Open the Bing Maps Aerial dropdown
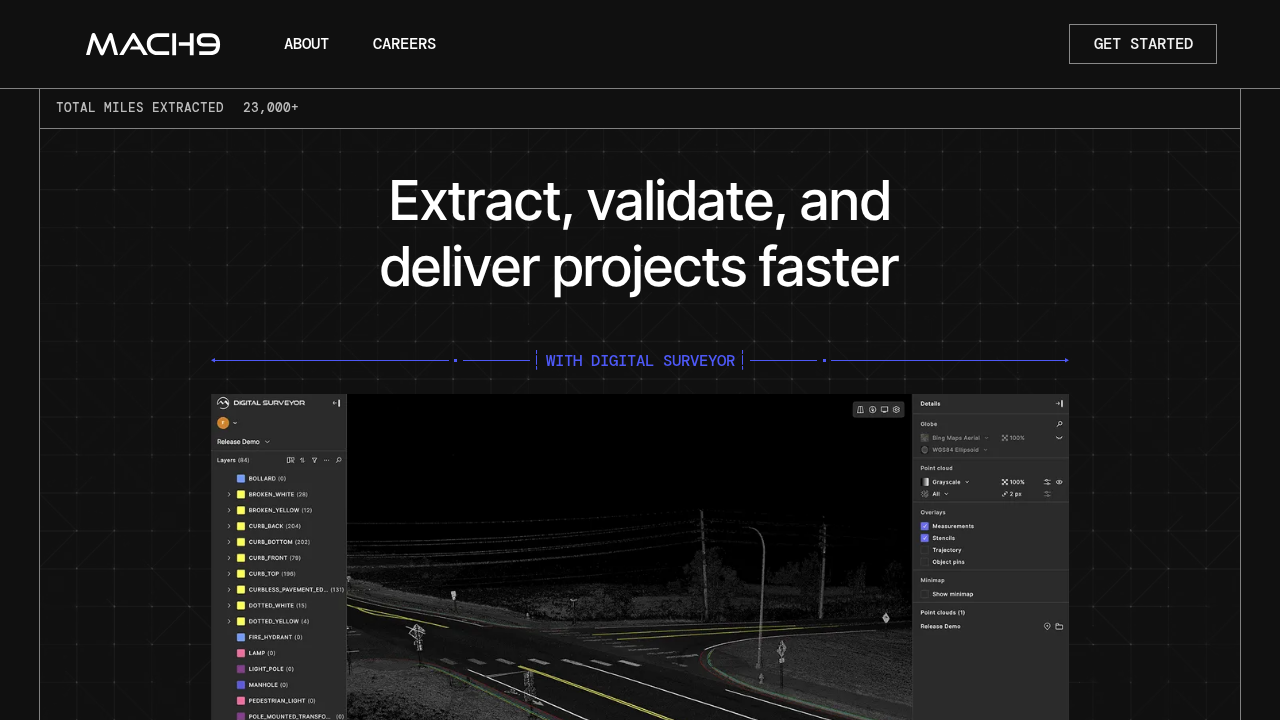 (x=986, y=437)
